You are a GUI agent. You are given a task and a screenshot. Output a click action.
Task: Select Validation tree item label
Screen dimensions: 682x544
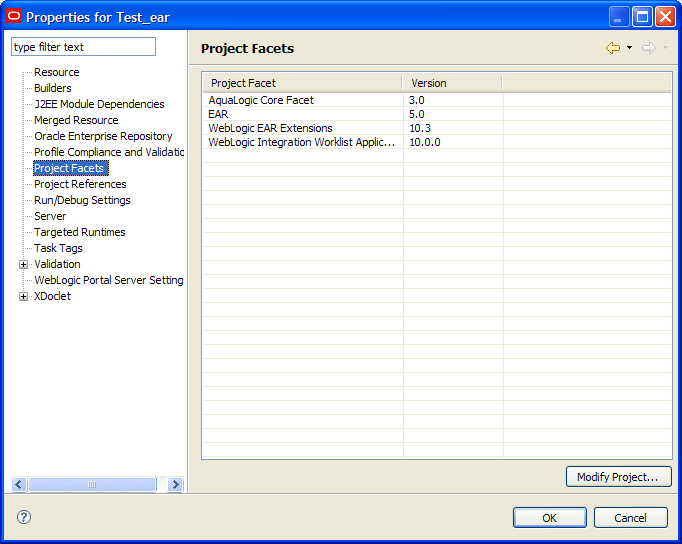(57, 264)
